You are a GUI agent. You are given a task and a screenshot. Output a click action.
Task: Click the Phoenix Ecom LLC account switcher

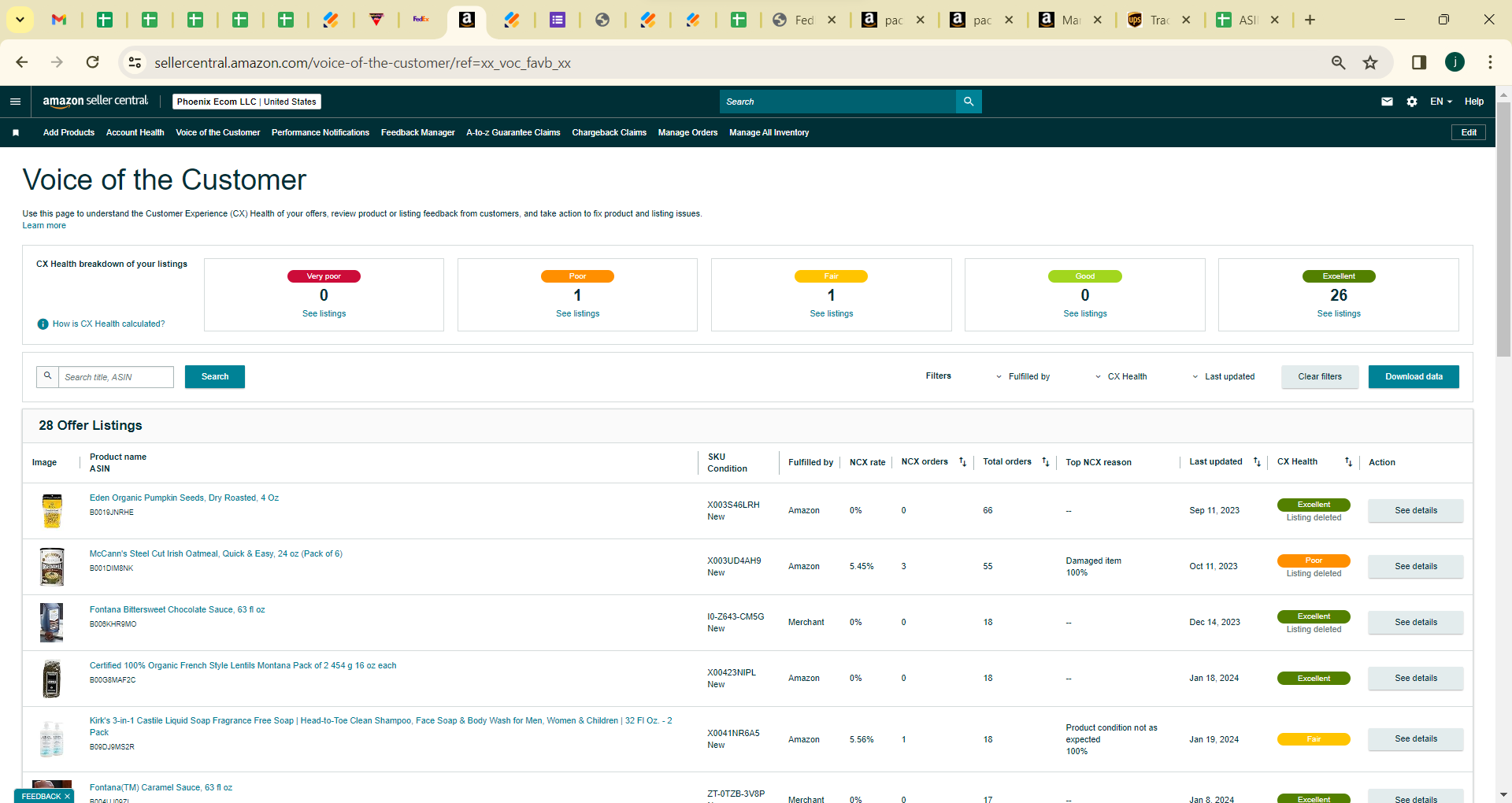tap(246, 102)
